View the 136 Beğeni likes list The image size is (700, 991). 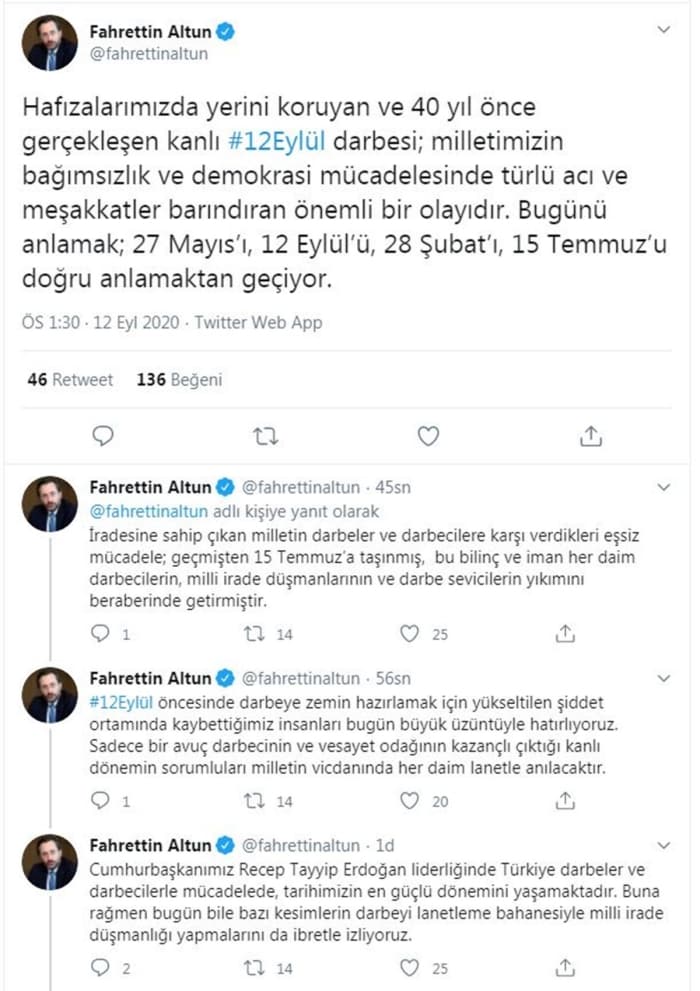click(179, 380)
